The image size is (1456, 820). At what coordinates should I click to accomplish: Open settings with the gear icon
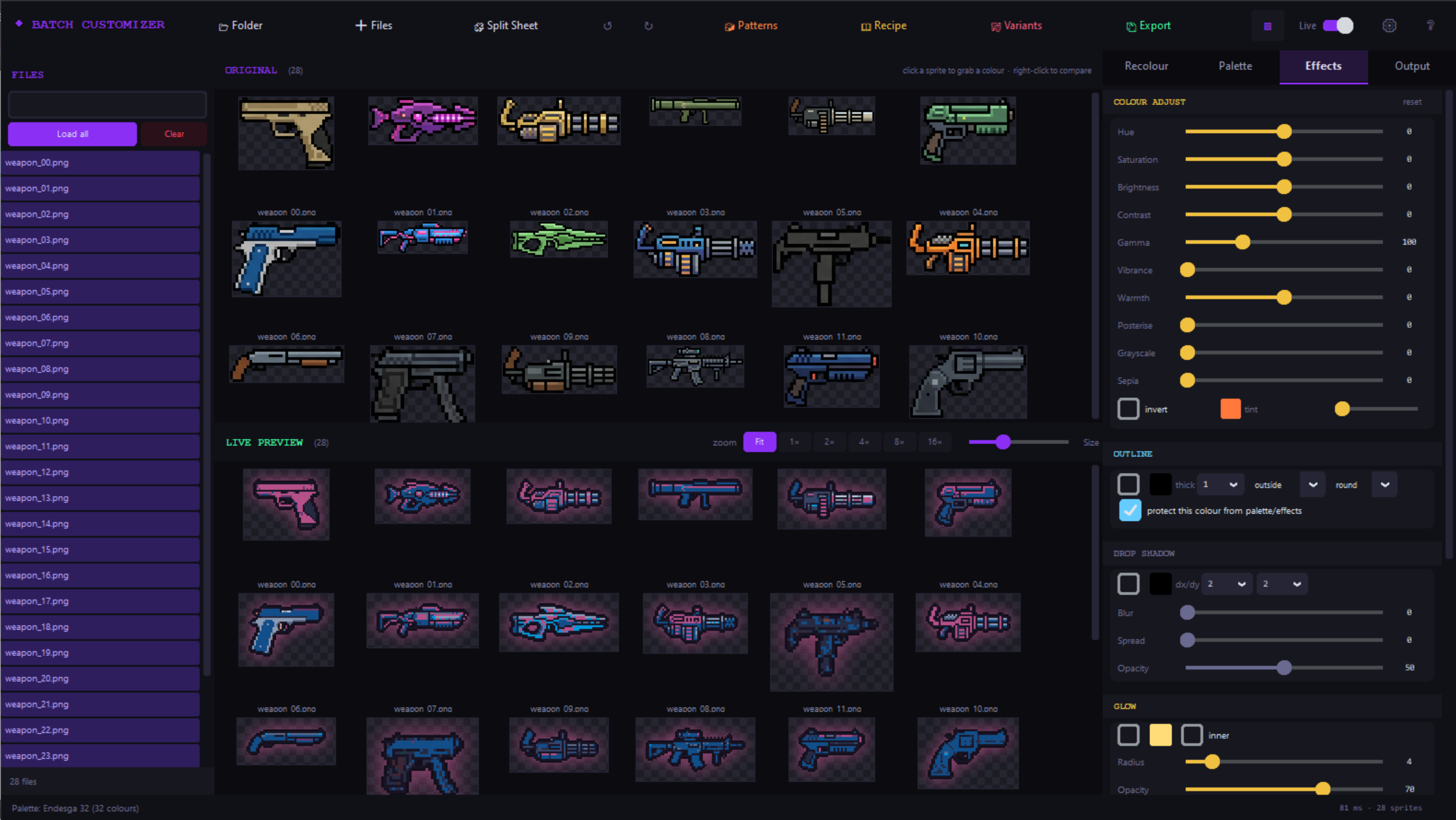point(1390,26)
